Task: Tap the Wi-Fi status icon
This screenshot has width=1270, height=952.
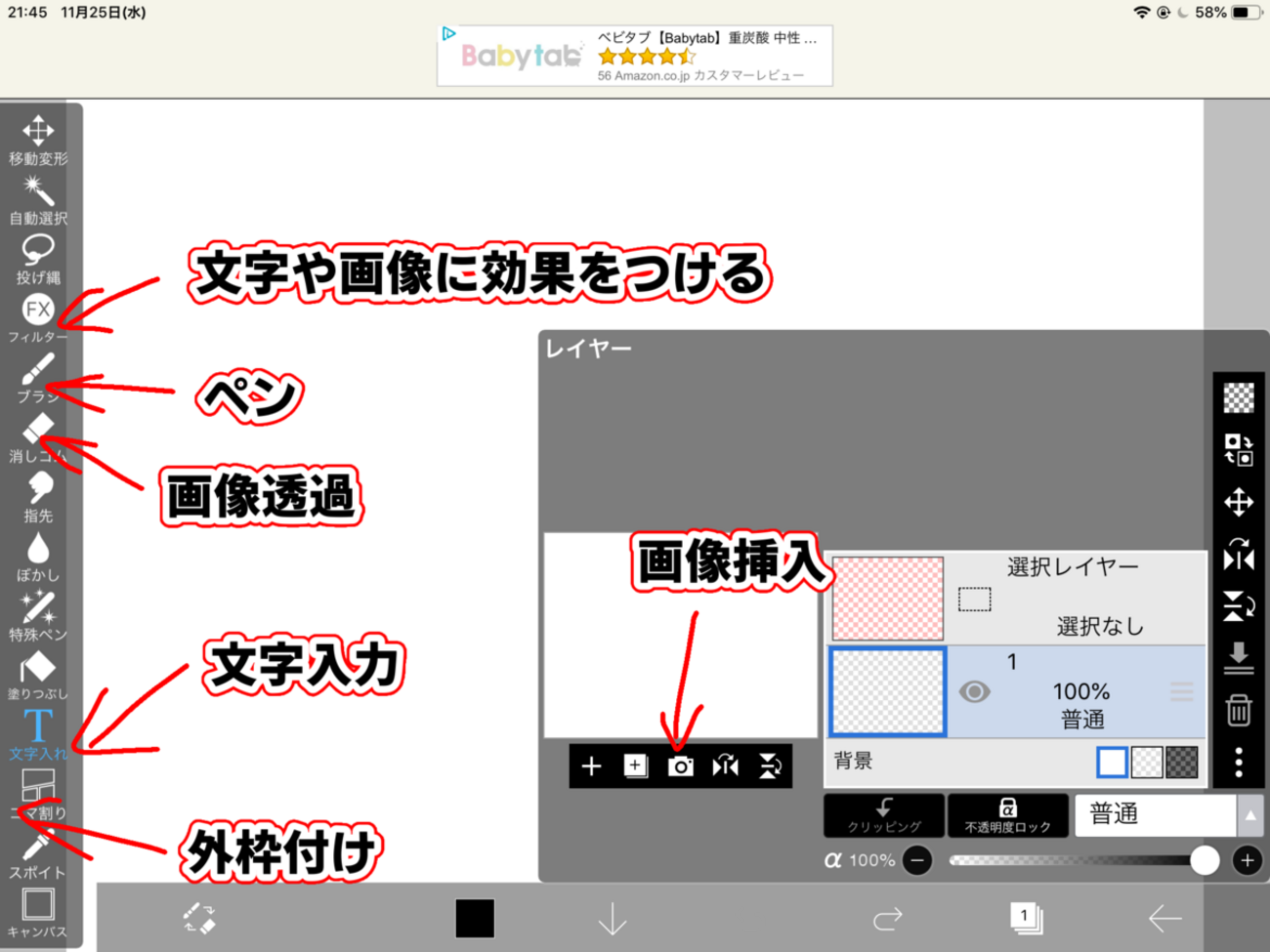Action: tap(1141, 13)
